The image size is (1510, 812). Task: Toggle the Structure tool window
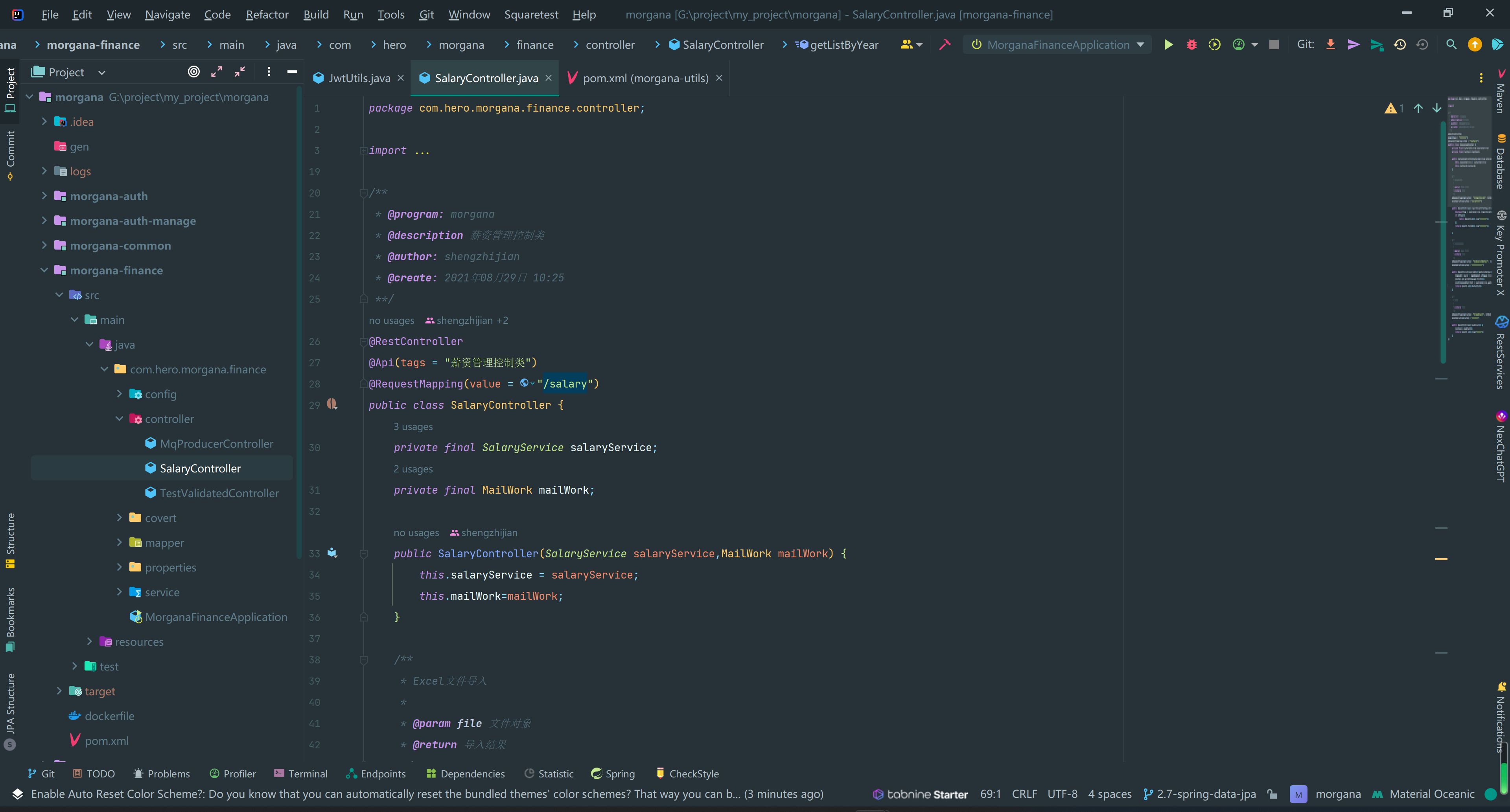[x=10, y=541]
